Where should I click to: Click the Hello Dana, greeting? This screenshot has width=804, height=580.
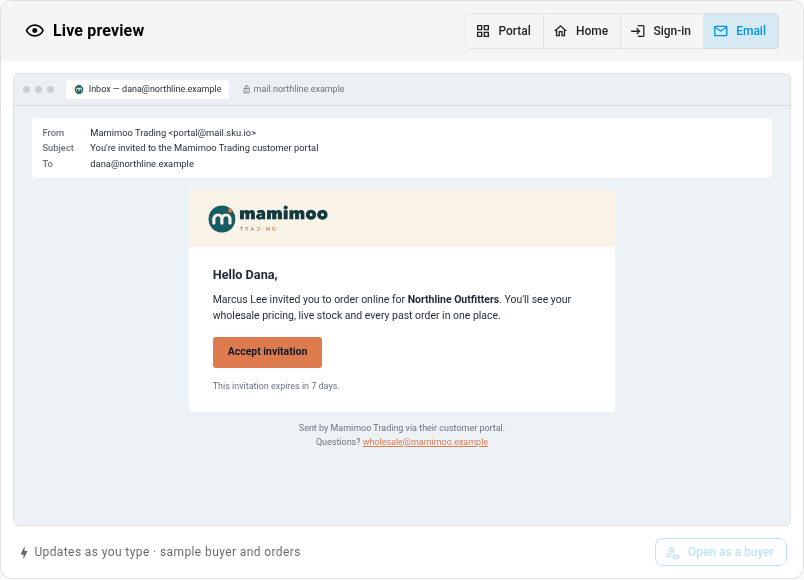245,275
